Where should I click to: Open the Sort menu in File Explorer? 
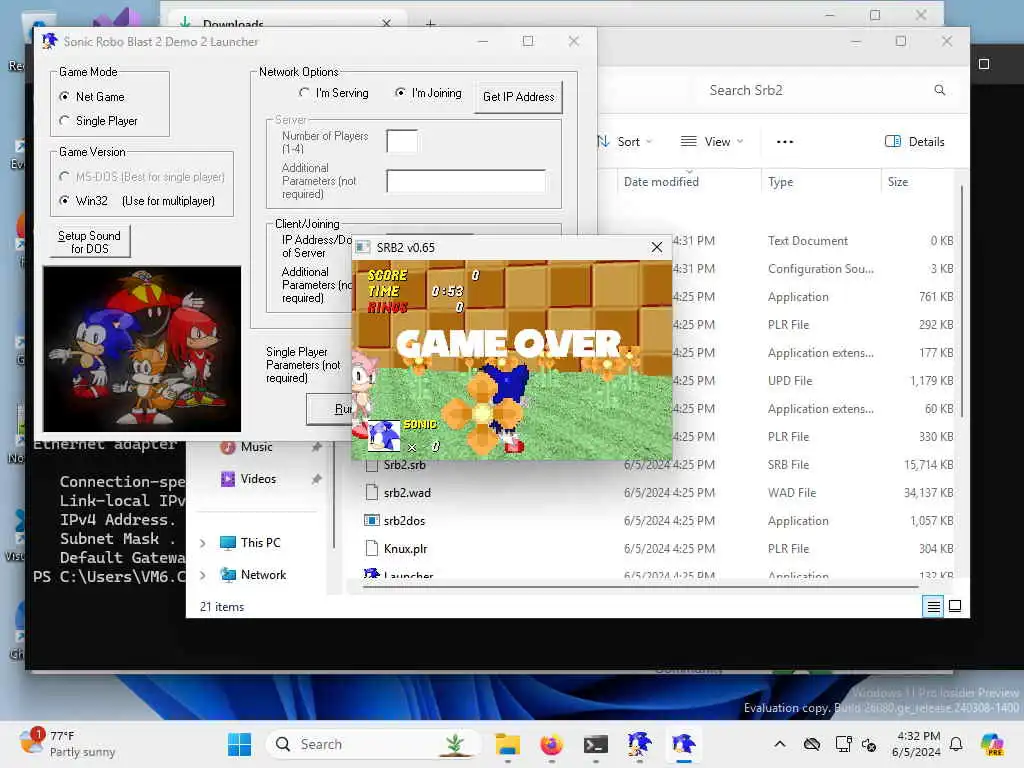pyautogui.click(x=624, y=142)
